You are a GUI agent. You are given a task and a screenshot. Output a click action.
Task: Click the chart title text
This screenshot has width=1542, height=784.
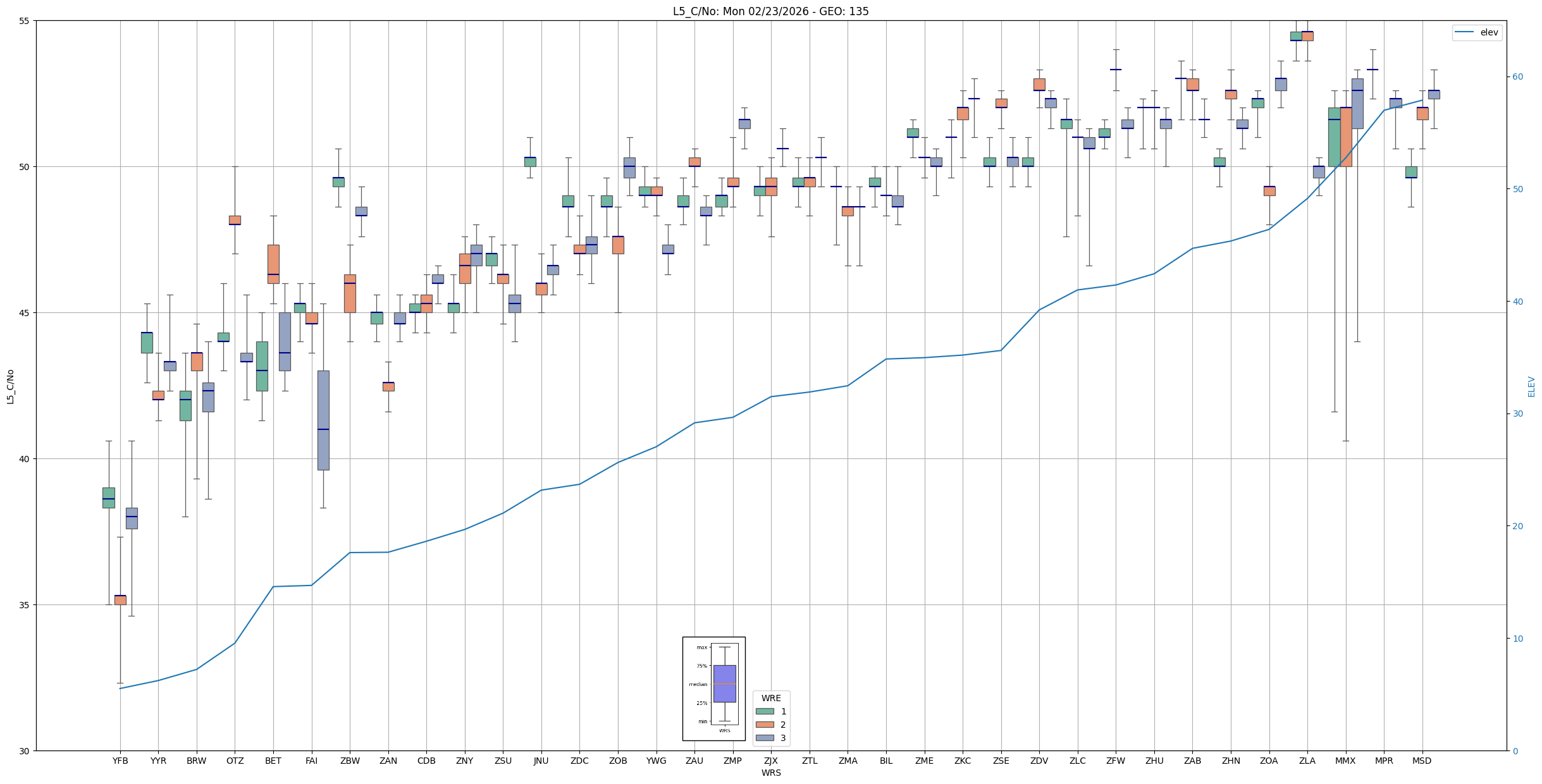pyautogui.click(x=770, y=11)
